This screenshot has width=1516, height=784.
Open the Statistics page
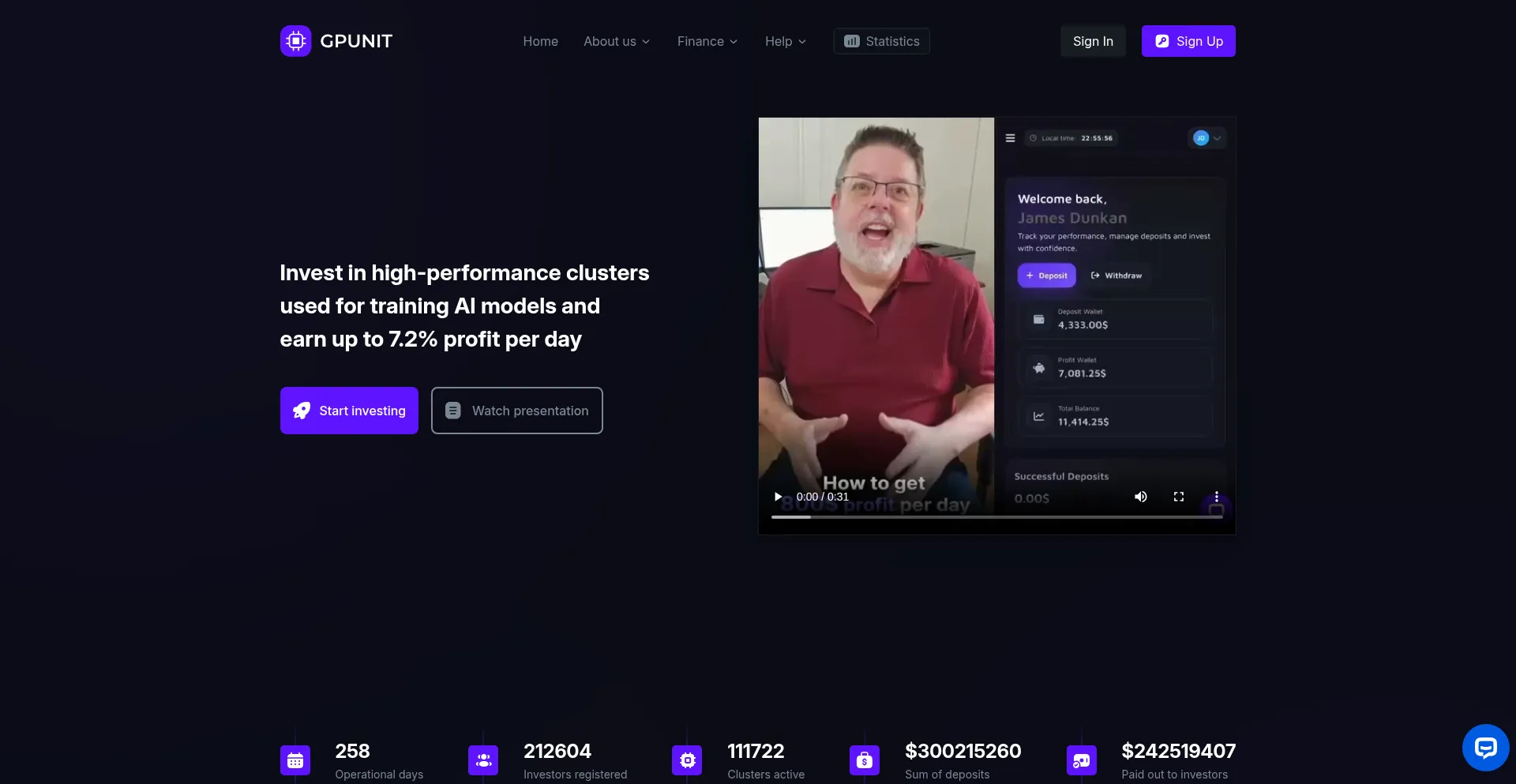[x=881, y=41]
